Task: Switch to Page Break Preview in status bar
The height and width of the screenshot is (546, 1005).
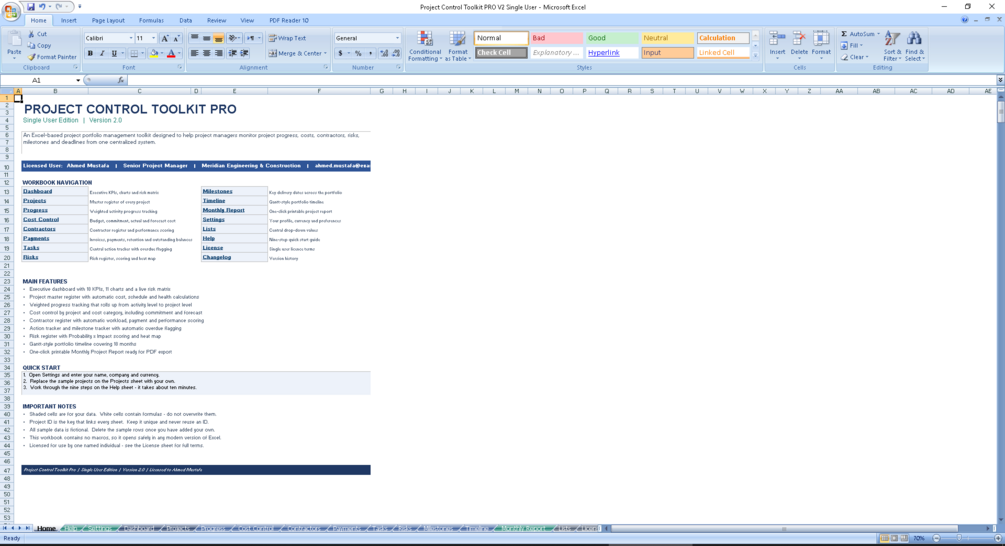Action: click(x=904, y=538)
